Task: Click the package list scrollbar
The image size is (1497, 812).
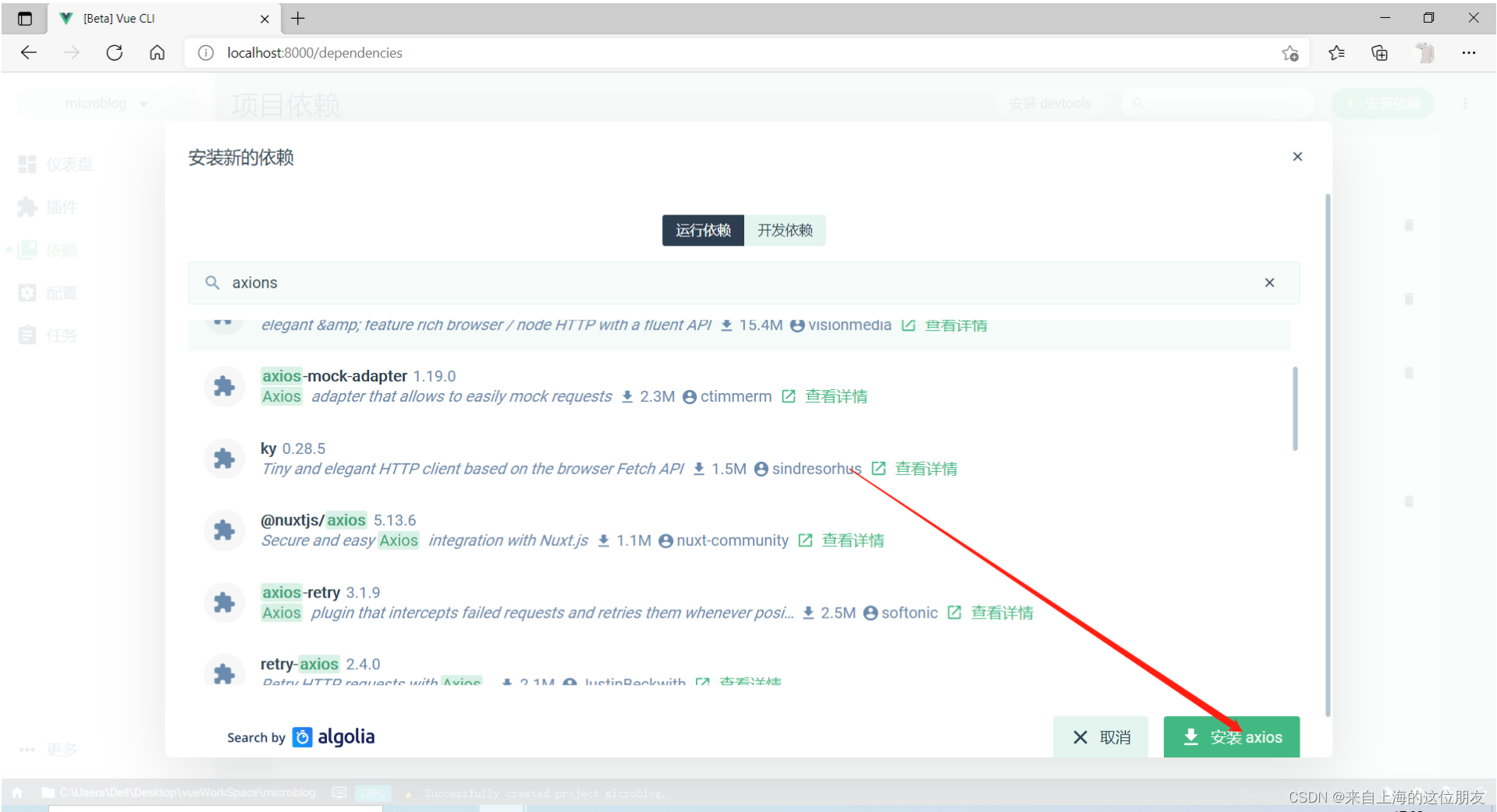Action: click(x=1295, y=409)
